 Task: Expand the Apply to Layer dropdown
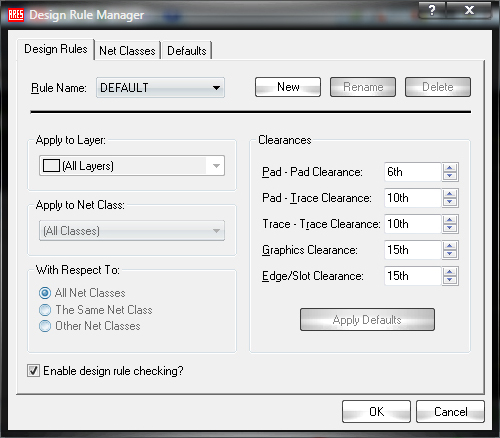click(132, 165)
